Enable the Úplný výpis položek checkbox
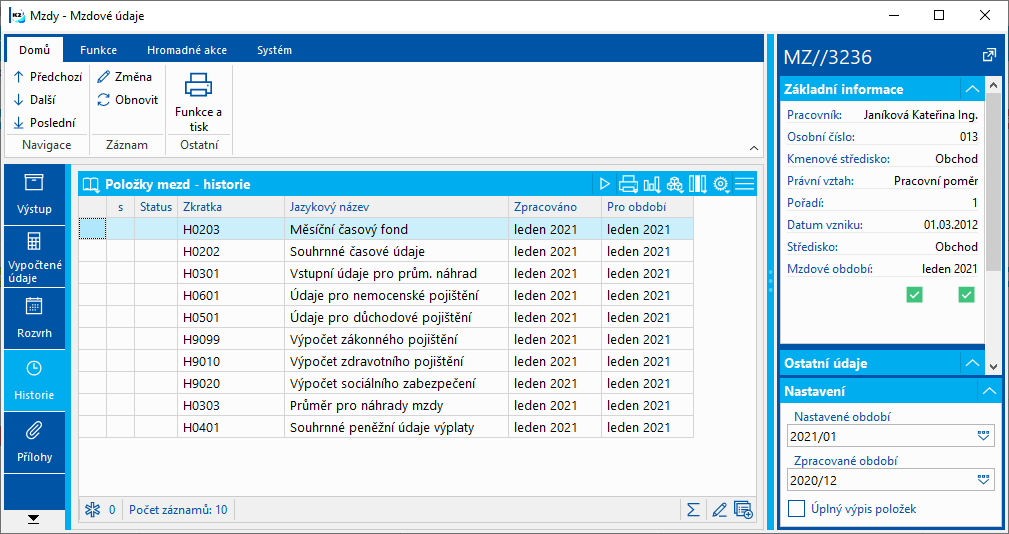 click(x=797, y=509)
